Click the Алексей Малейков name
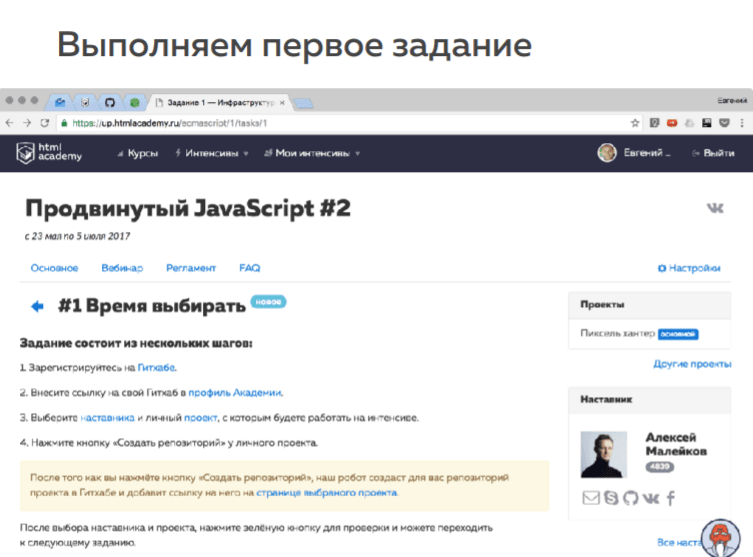 point(676,444)
